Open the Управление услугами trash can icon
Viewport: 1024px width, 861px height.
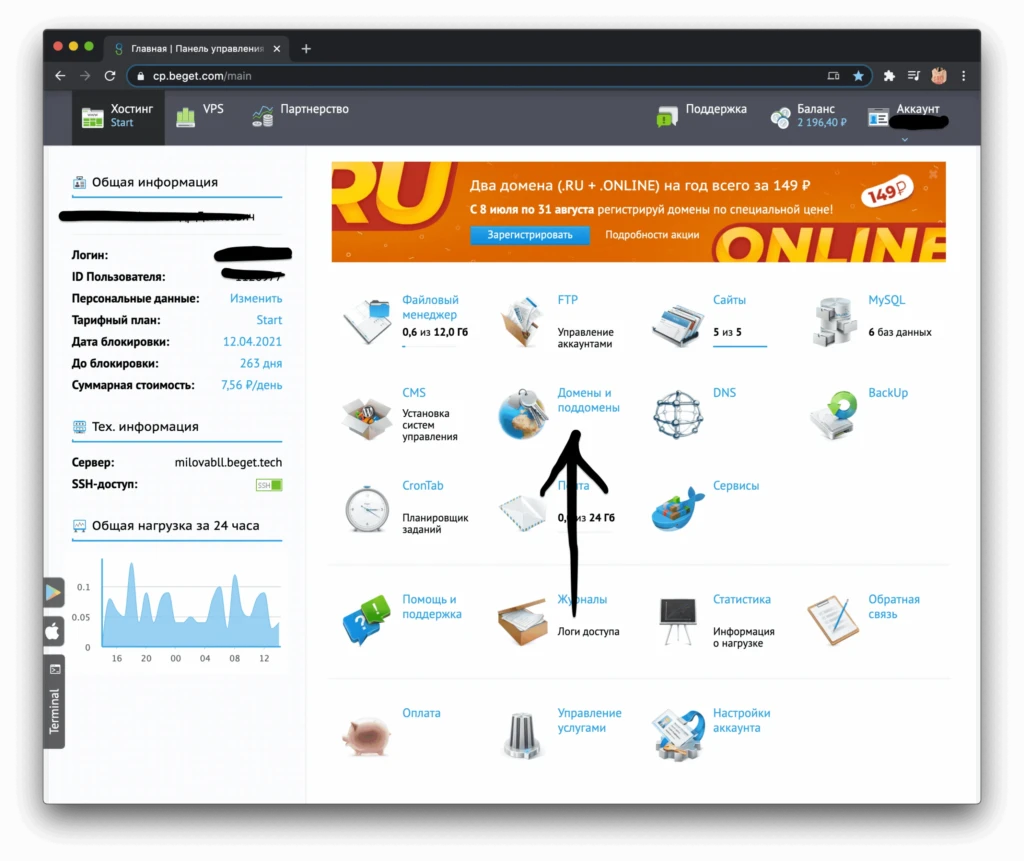(x=521, y=736)
